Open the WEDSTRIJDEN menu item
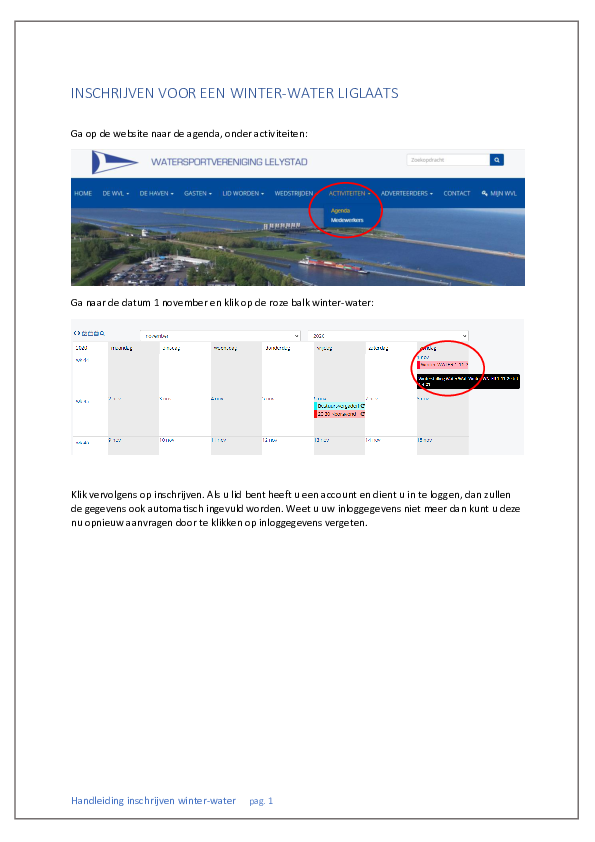The width and height of the screenshot is (595, 842). tap(294, 193)
